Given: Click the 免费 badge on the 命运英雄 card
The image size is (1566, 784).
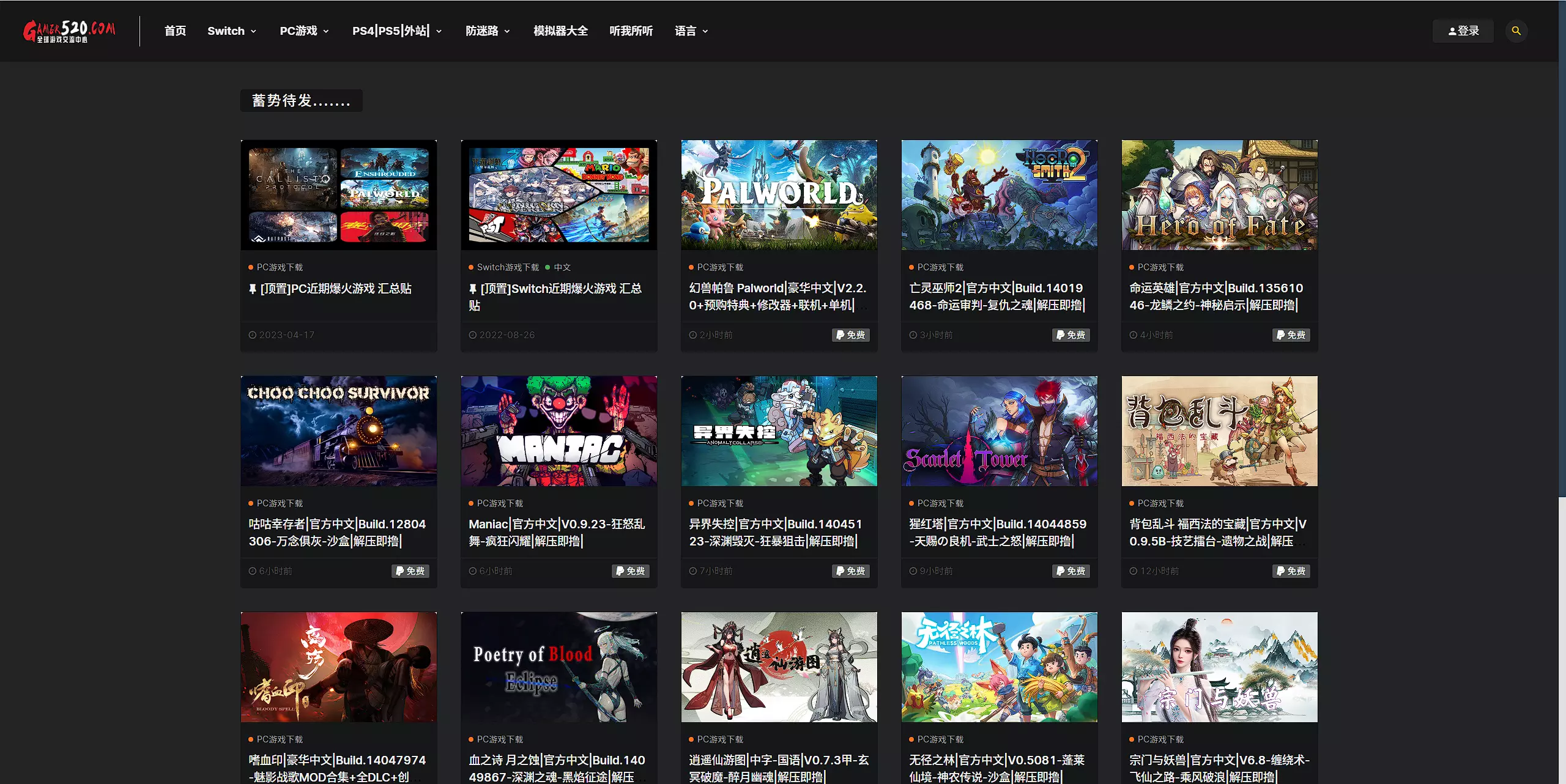Looking at the screenshot, I should [1291, 335].
